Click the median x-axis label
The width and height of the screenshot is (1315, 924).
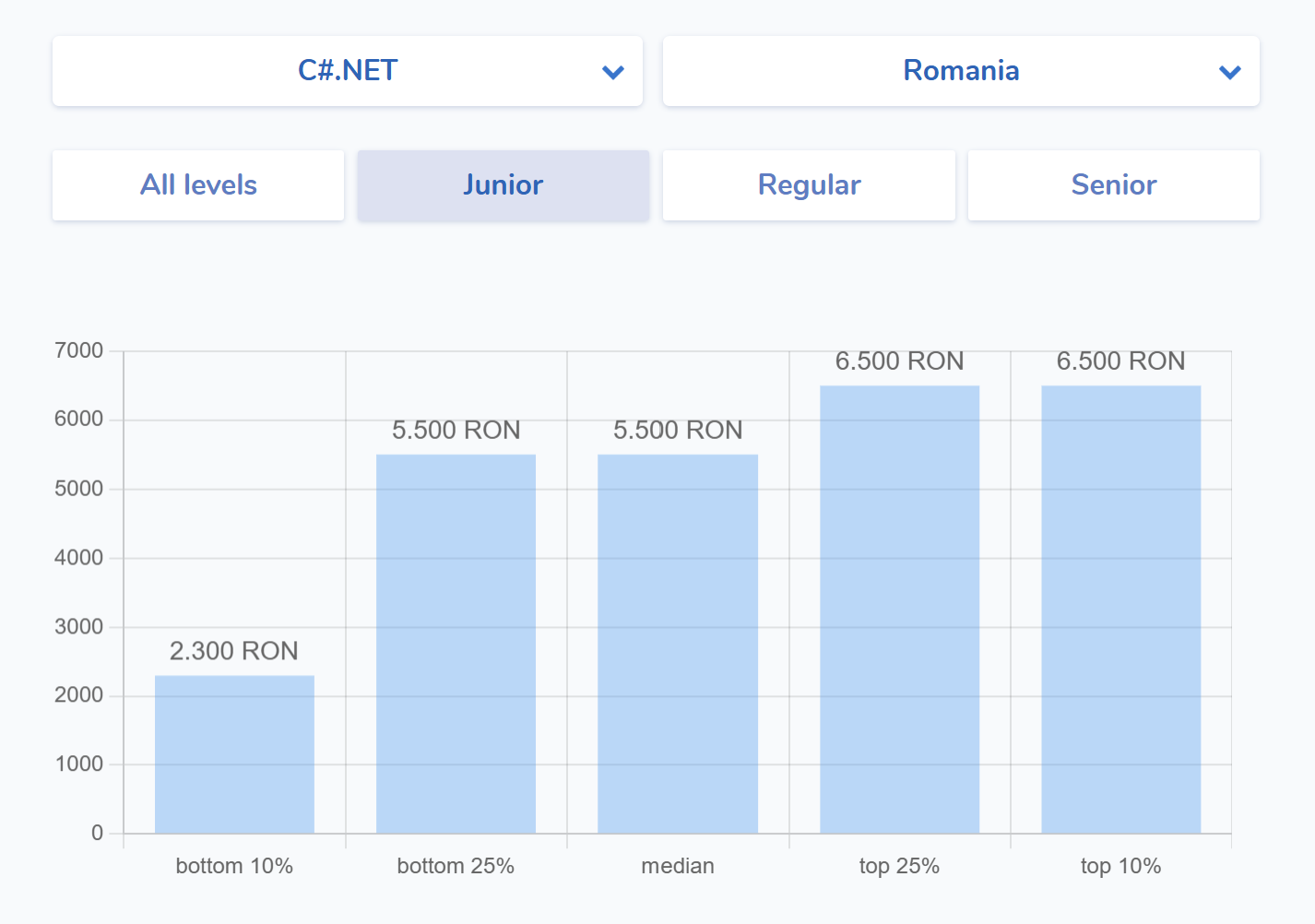click(678, 866)
